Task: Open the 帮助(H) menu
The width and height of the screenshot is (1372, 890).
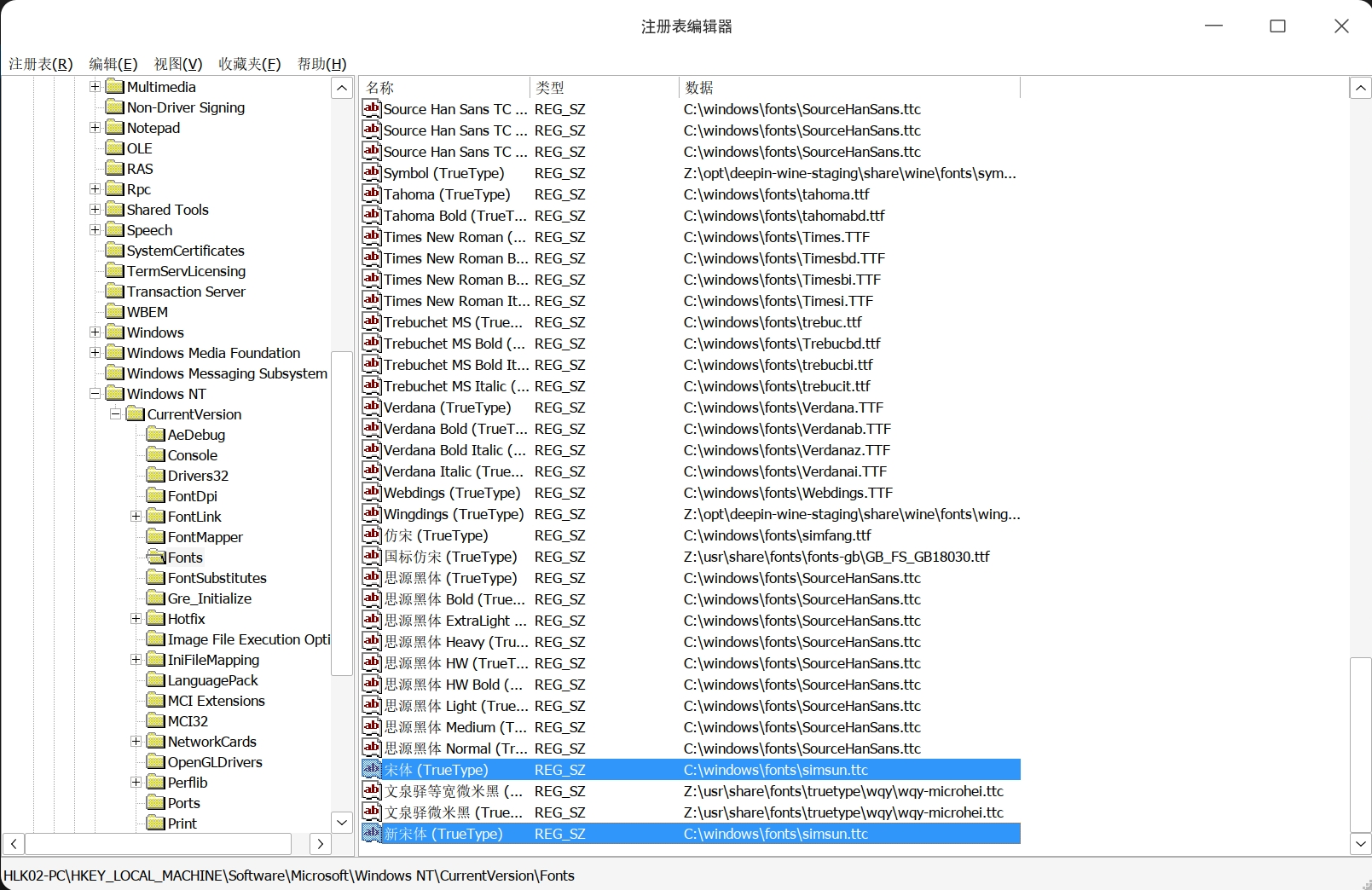Action: 322,64
